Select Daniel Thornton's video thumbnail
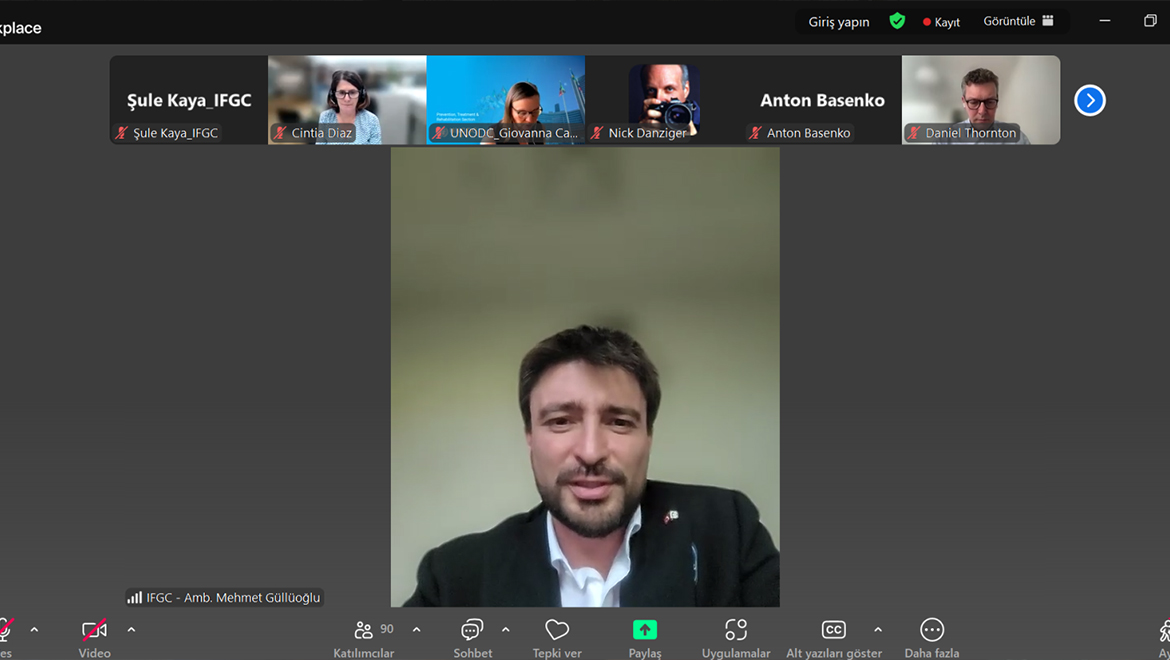This screenshot has width=1170, height=660. [980, 99]
